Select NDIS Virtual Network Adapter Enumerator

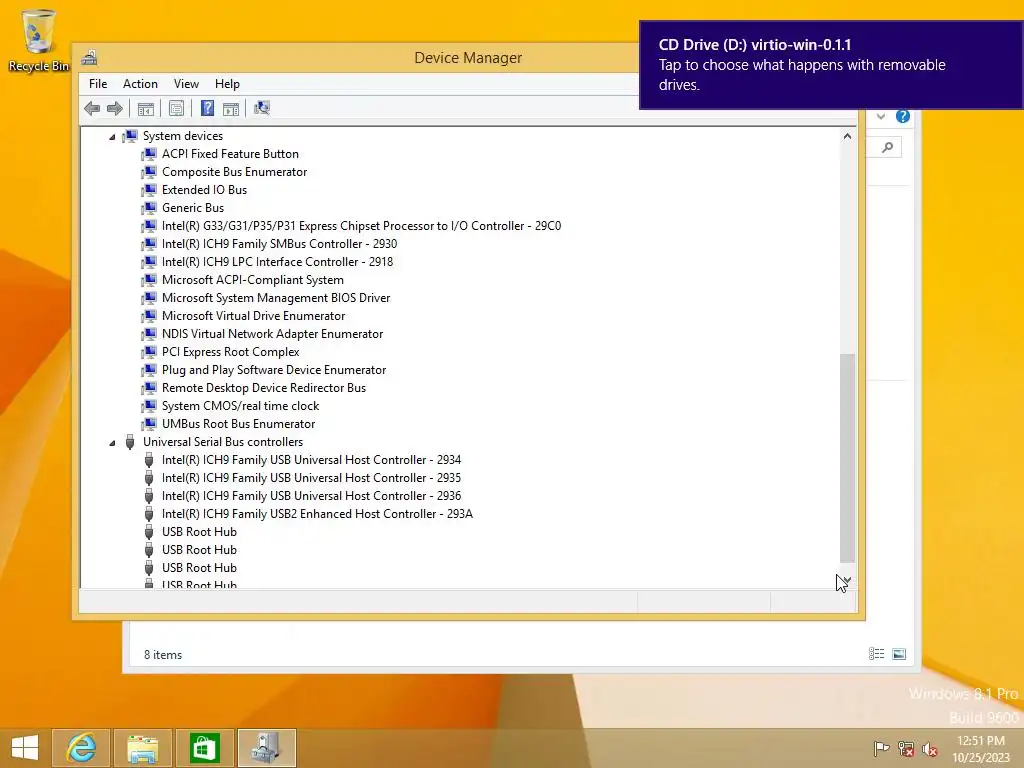pyautogui.click(x=272, y=334)
